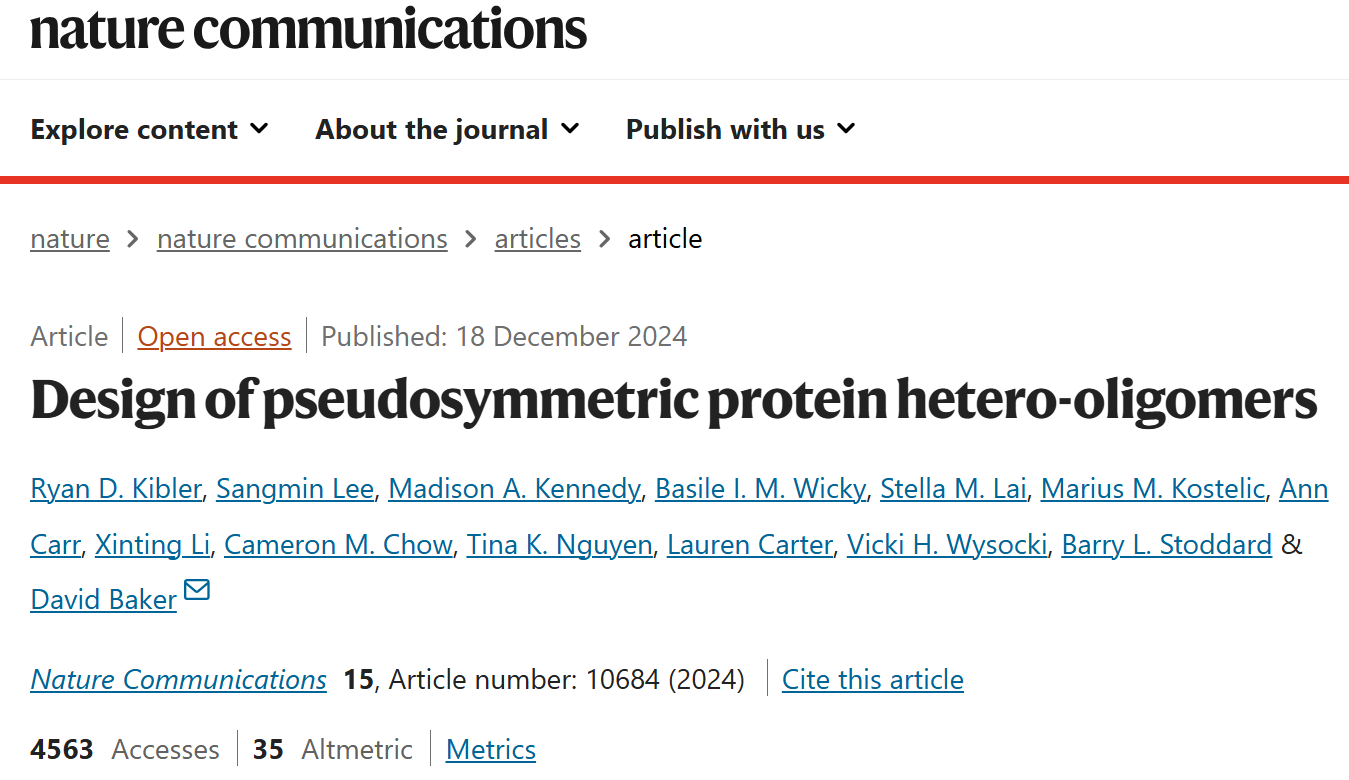The height and width of the screenshot is (780, 1349).
Task: Go to the nature breadcrumb link
Action: 70,239
